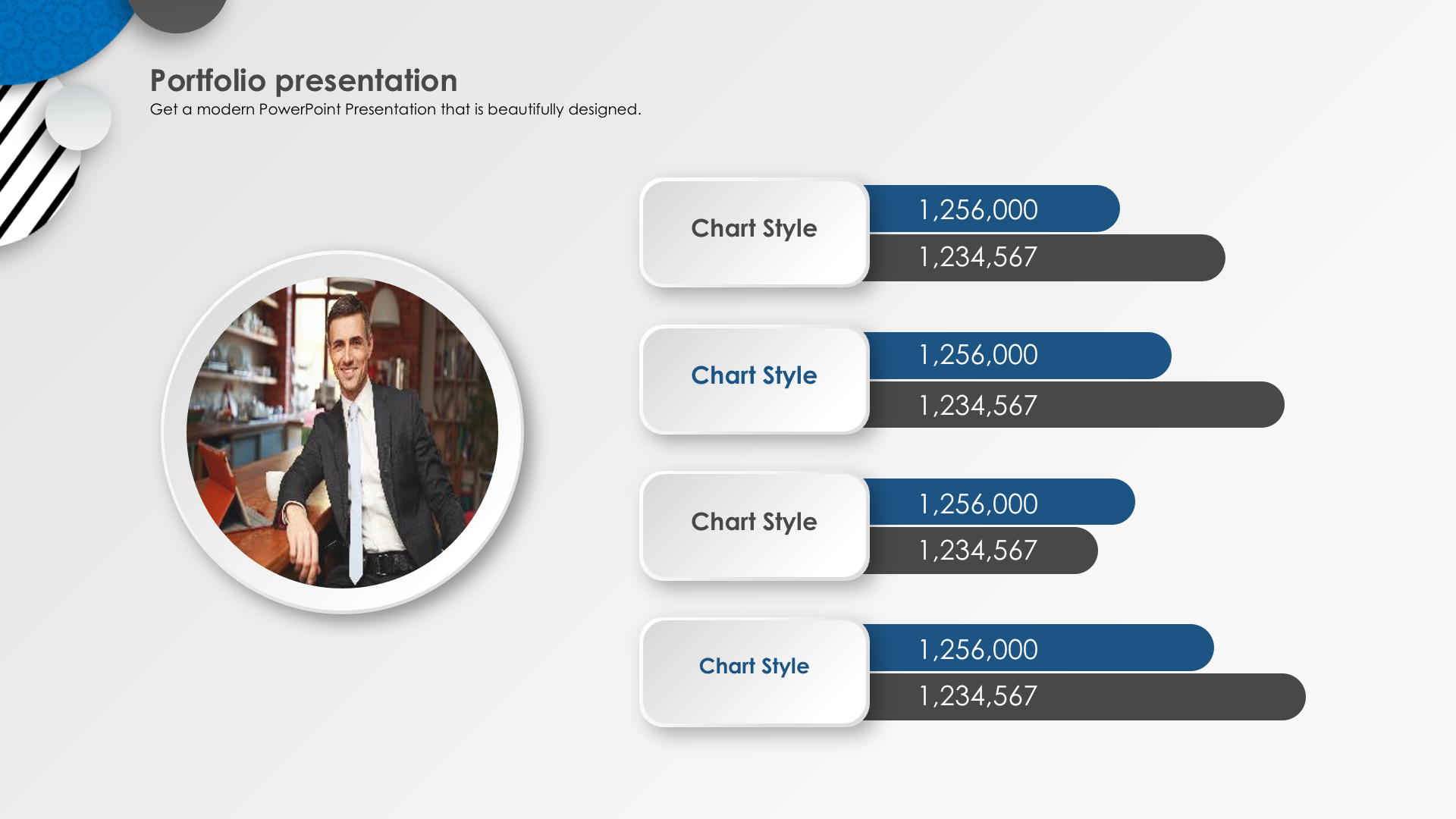Click the first dark gray bar showing 1,234,567

pyautogui.click(x=1046, y=258)
